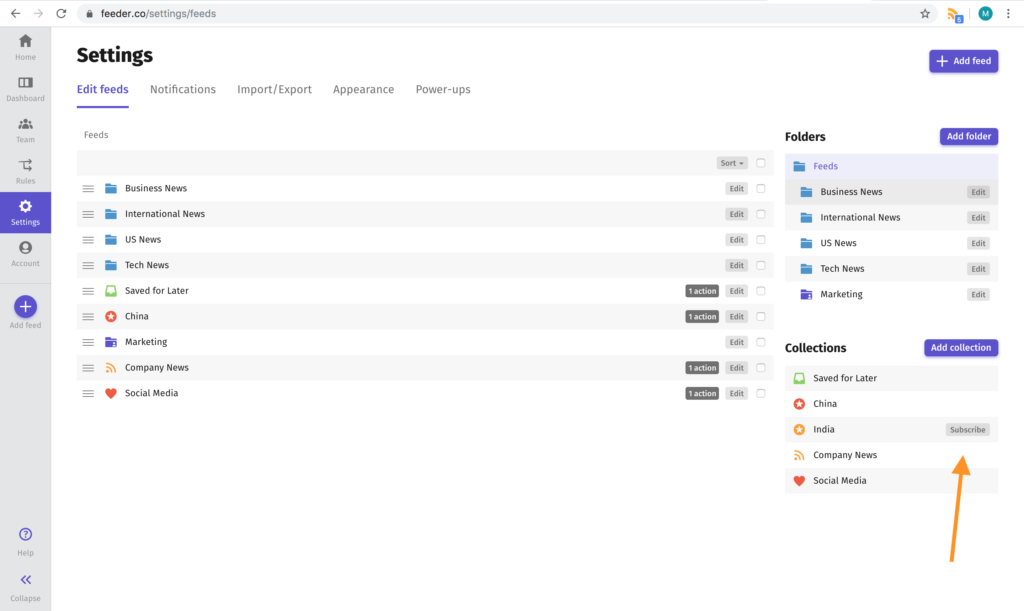
Task: Reload the page with refresh icon
Action: 61,13
